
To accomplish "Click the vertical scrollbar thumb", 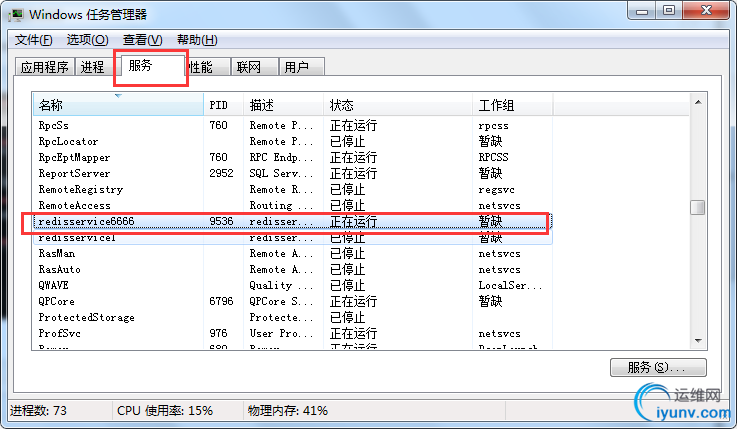I will tap(698, 207).
